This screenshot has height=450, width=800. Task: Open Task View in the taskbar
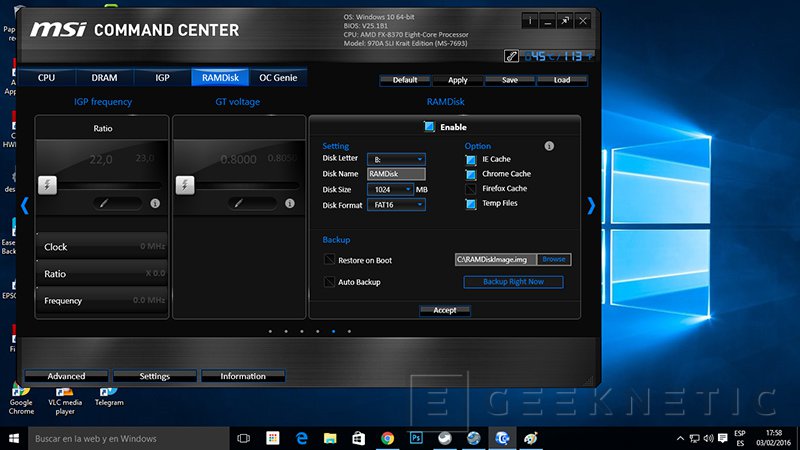coord(243,438)
